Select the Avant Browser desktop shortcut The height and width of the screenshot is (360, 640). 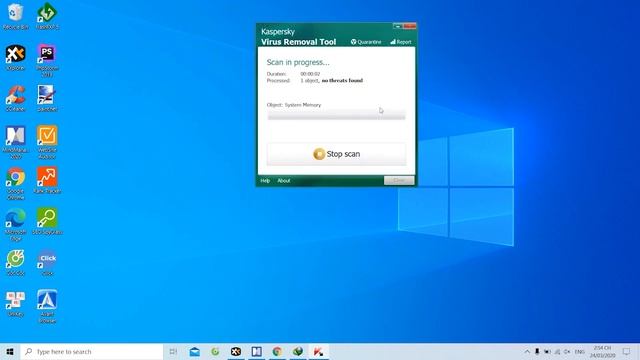point(47,306)
